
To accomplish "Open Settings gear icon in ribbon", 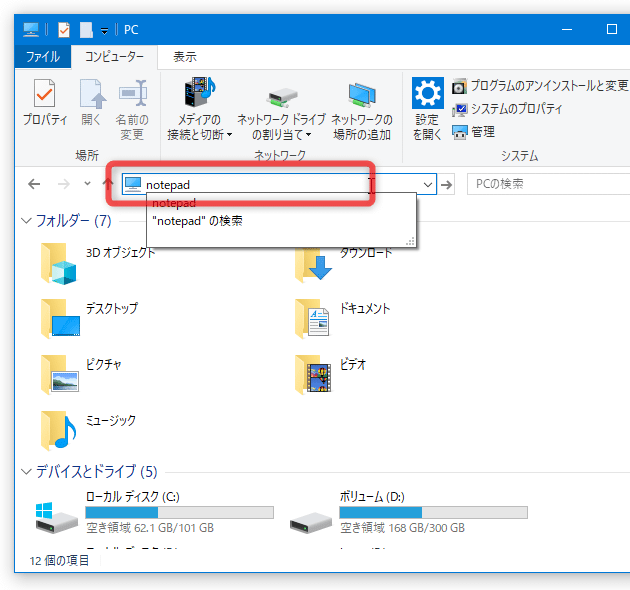I will point(428,93).
